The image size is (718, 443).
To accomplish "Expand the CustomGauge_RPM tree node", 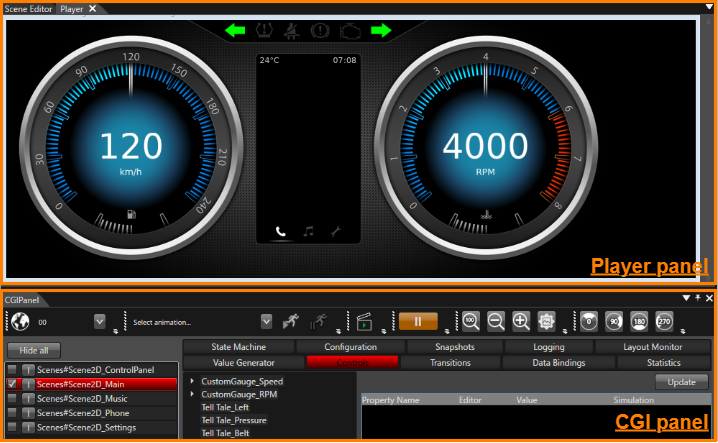I will click(x=192, y=394).
